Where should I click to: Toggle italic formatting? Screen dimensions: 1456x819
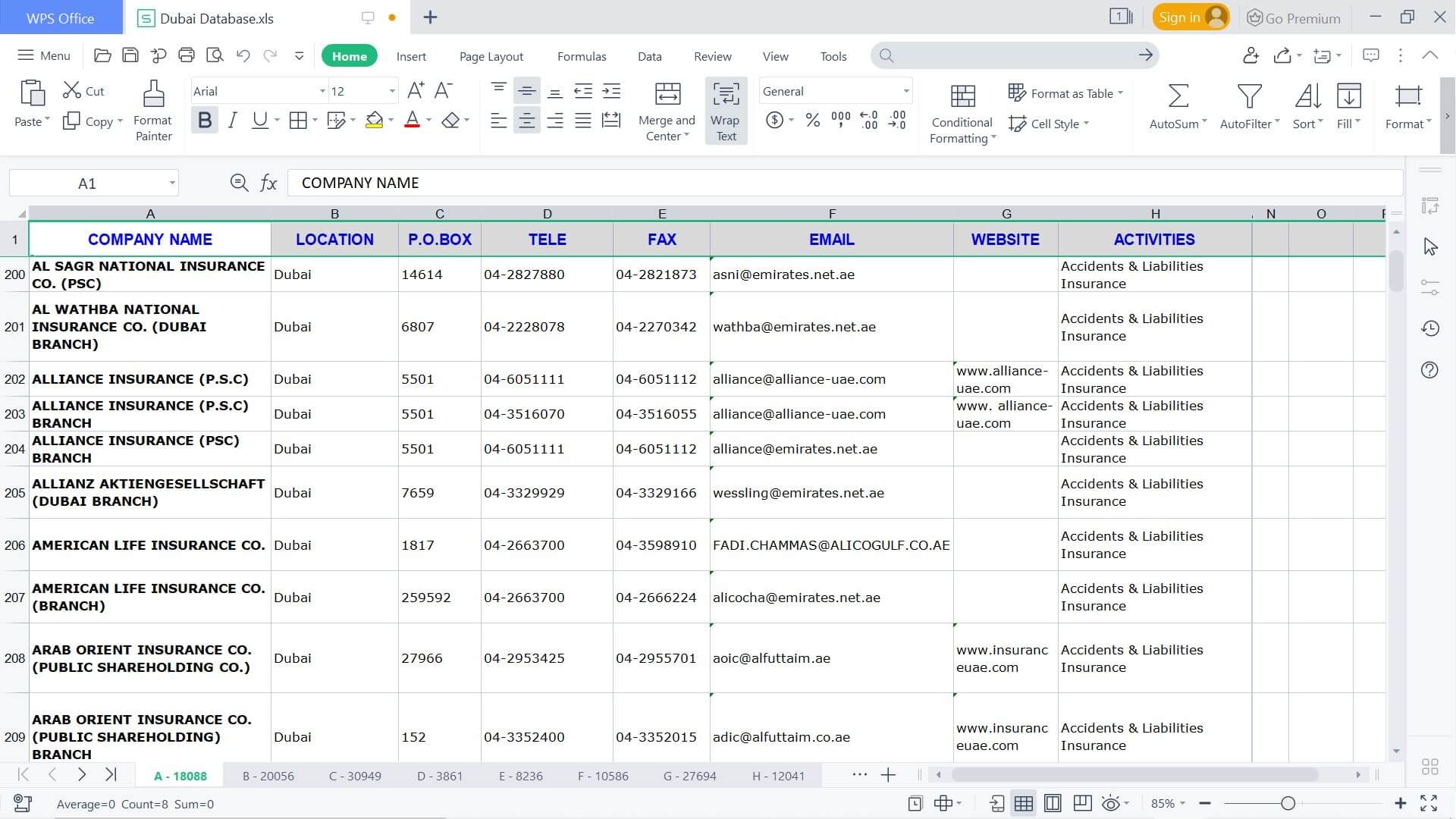coord(233,119)
